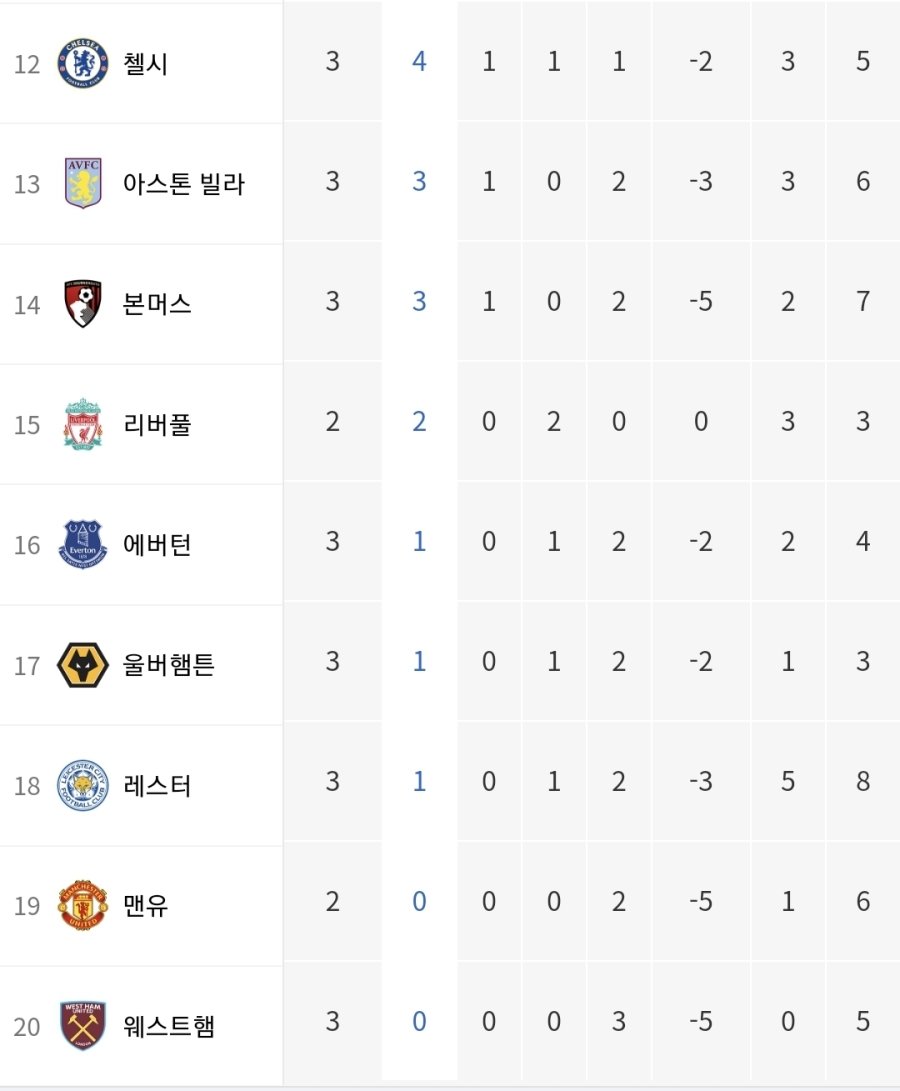Click the Bournemouth club crest

83,303
